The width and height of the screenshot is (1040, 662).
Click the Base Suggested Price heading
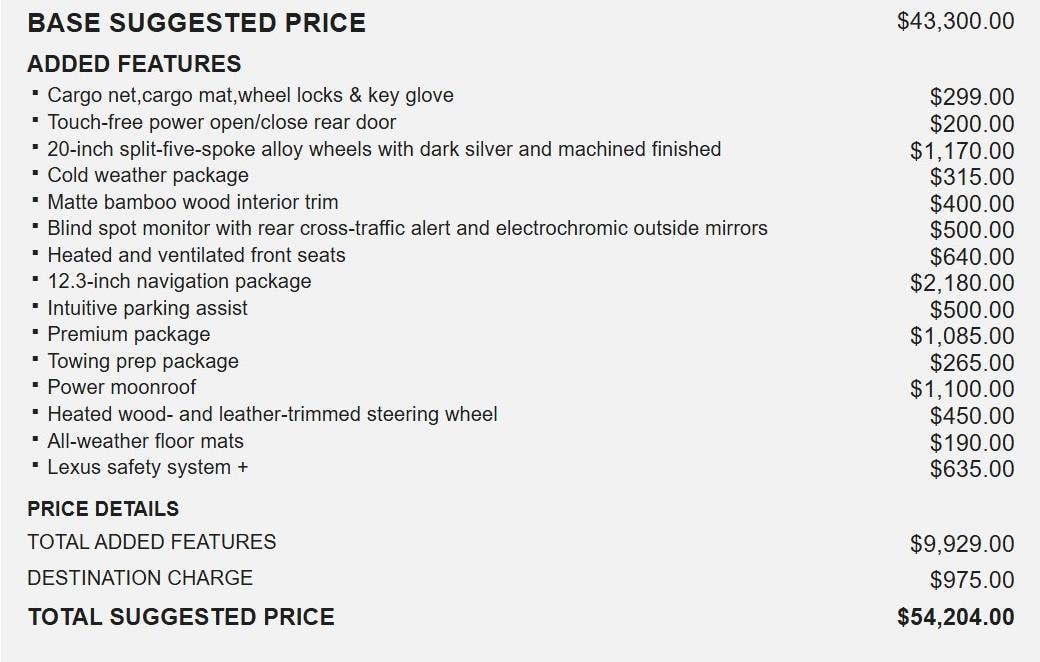point(196,23)
